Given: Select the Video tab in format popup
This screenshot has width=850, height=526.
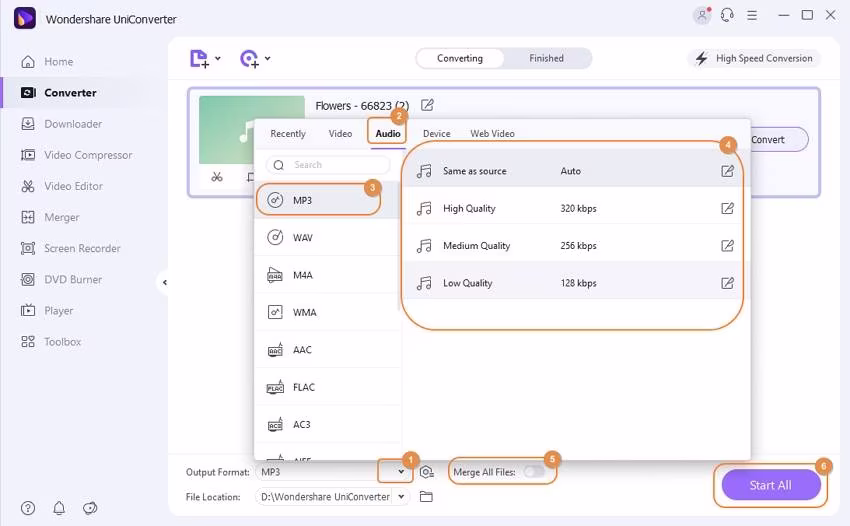Looking at the screenshot, I should click(340, 133).
